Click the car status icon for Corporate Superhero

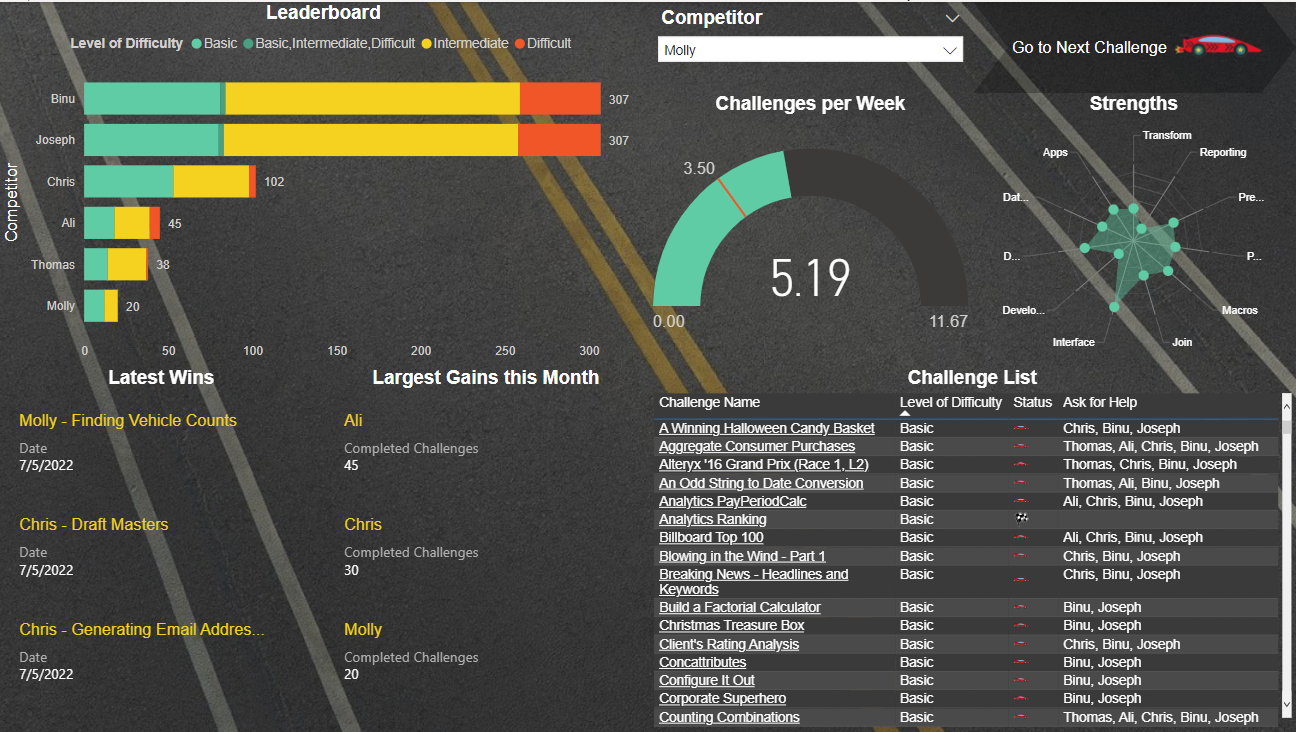pyautogui.click(x=1022, y=698)
